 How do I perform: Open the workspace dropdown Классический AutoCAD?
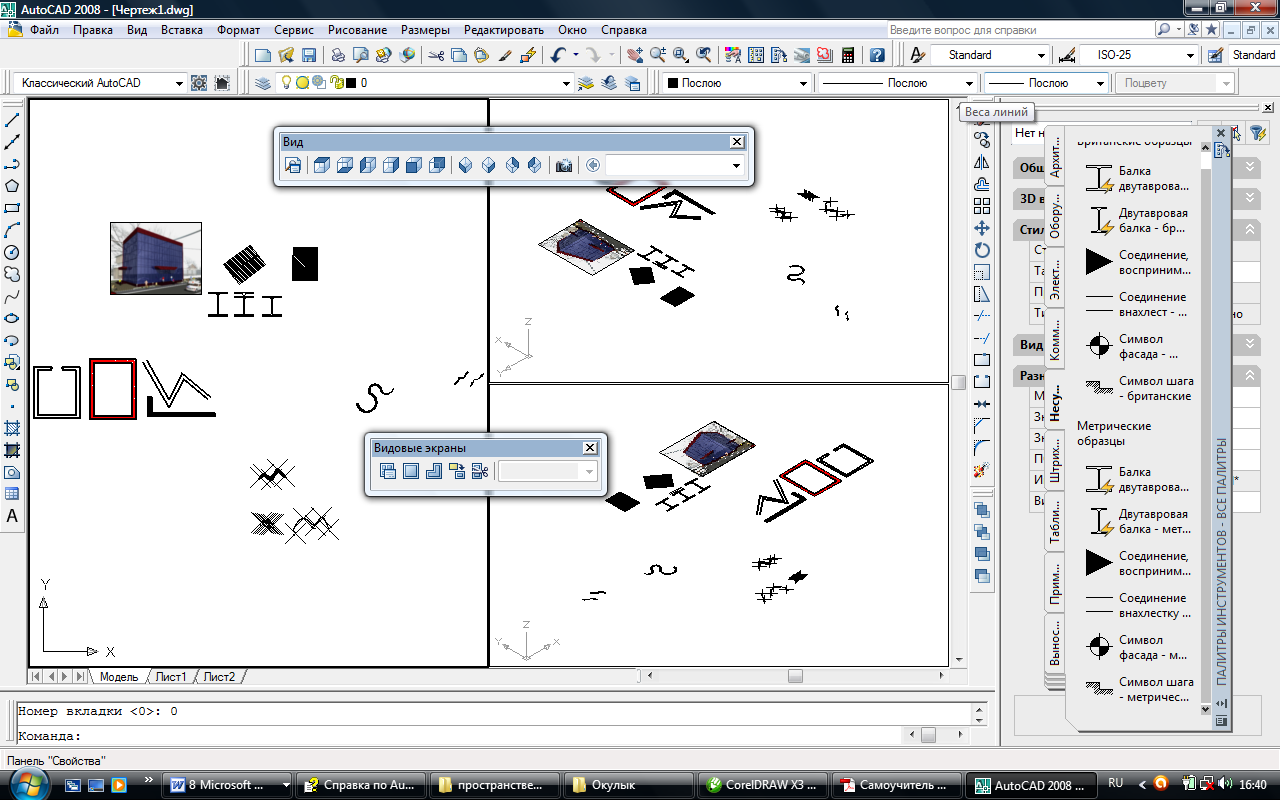pos(101,83)
